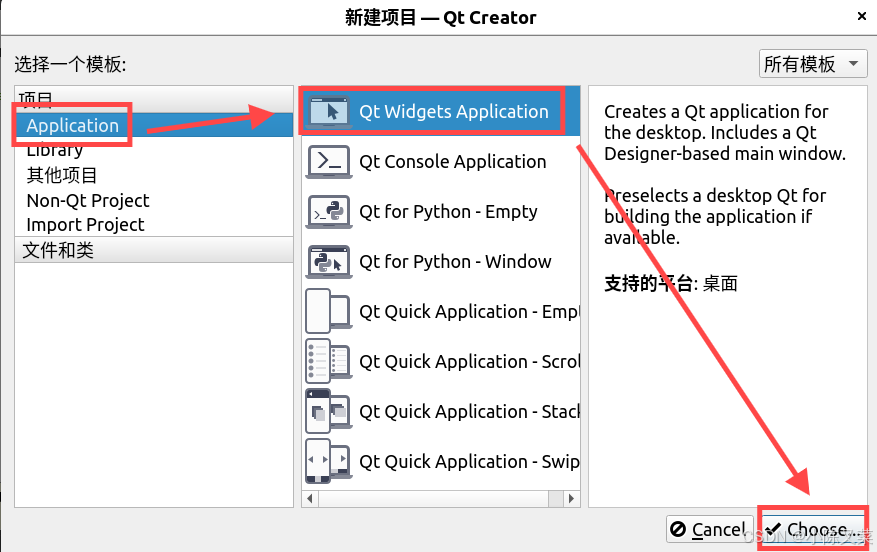Pick Qt Quick Application - Empty label
877x552 pixels.
click(469, 312)
